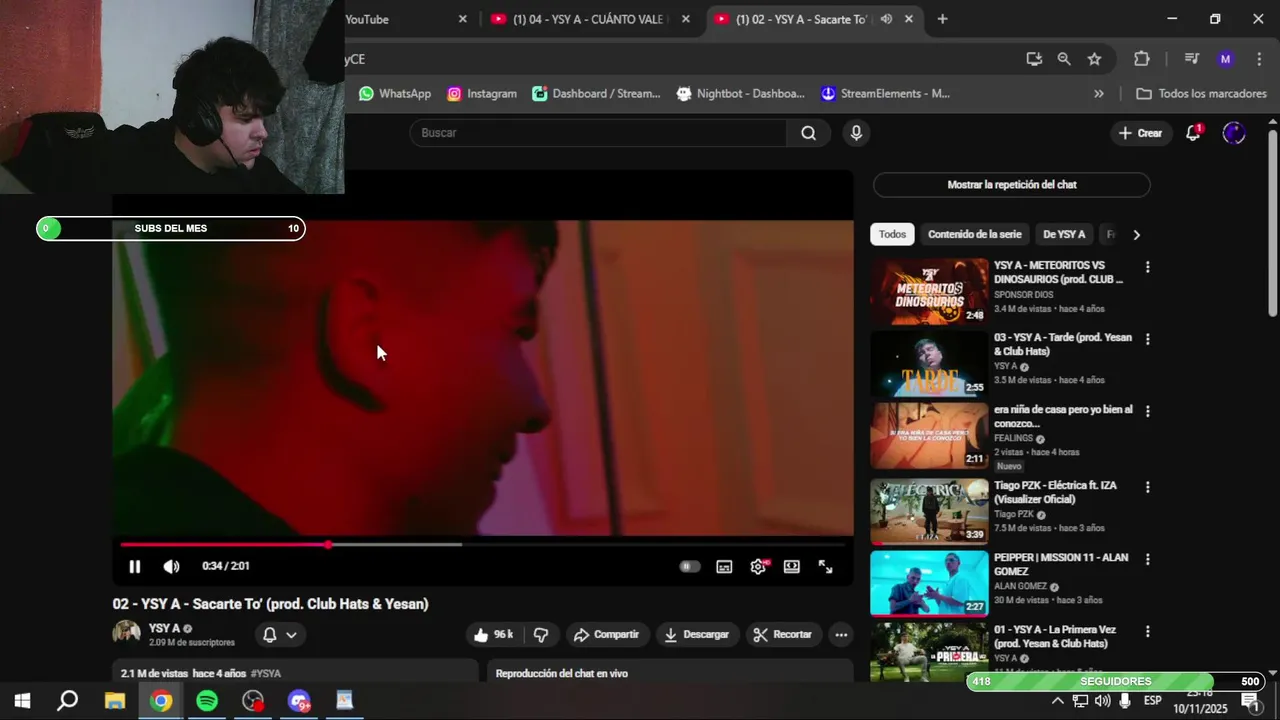Open options for era niña de casa video
The image size is (1280, 720).
point(1147,411)
